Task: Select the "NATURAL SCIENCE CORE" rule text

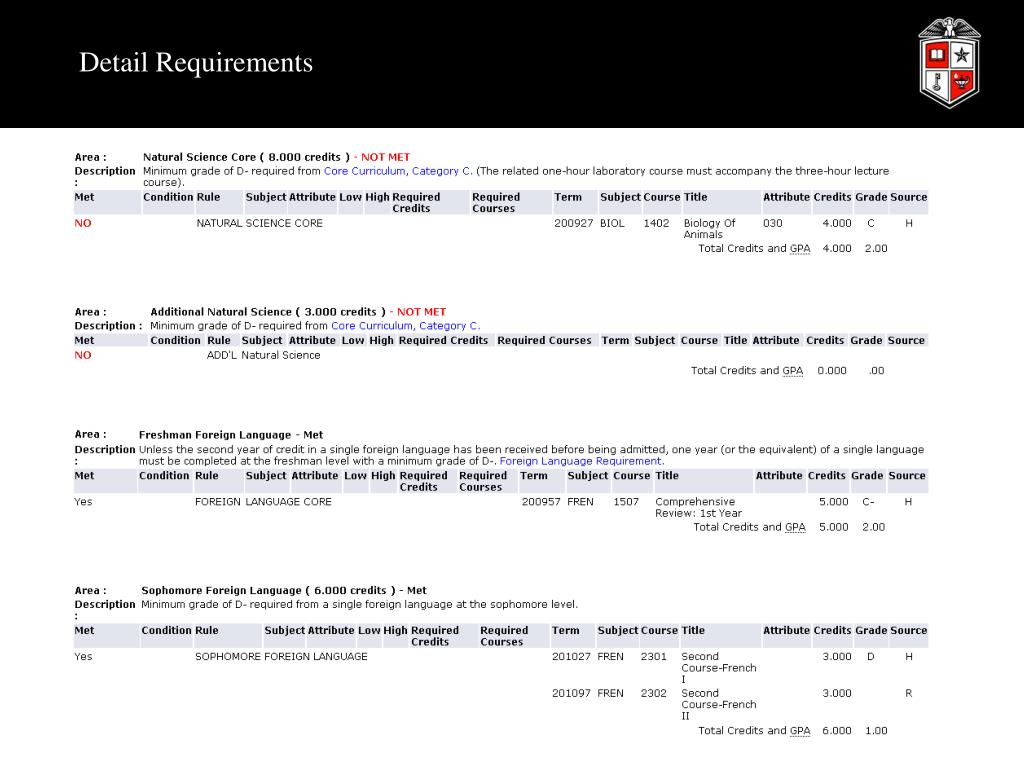Action: pos(259,223)
